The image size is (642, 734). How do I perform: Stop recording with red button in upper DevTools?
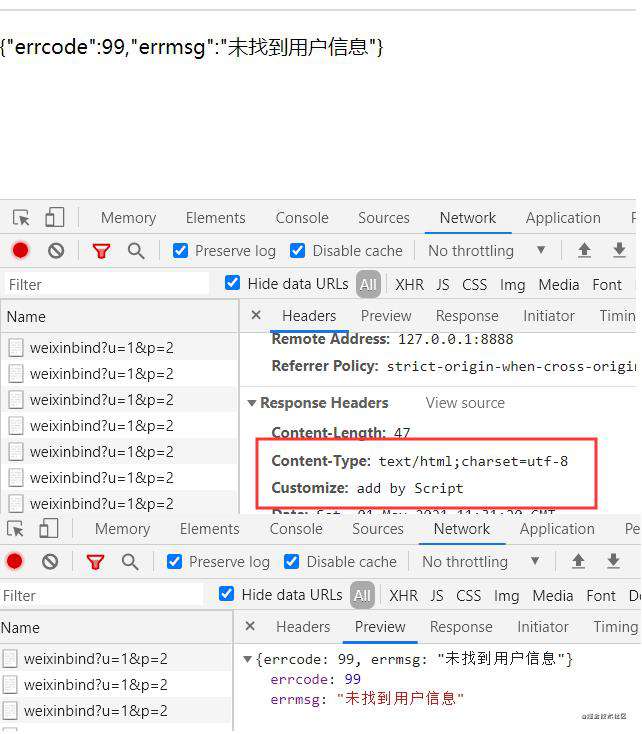(20, 250)
